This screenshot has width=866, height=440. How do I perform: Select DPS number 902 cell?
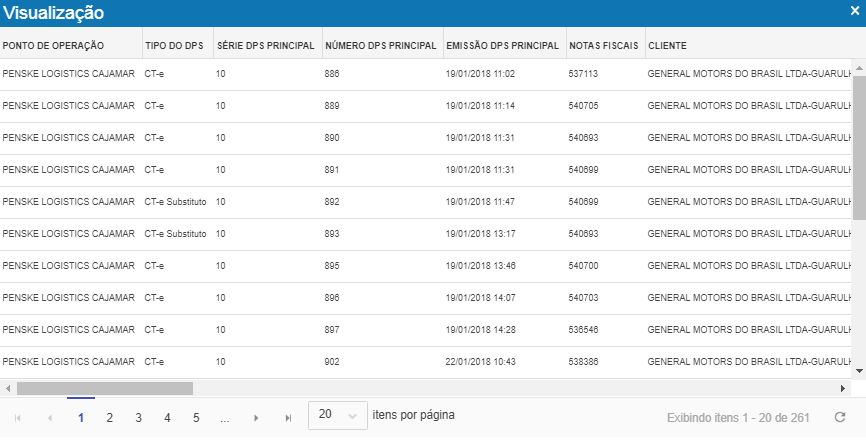(332, 362)
